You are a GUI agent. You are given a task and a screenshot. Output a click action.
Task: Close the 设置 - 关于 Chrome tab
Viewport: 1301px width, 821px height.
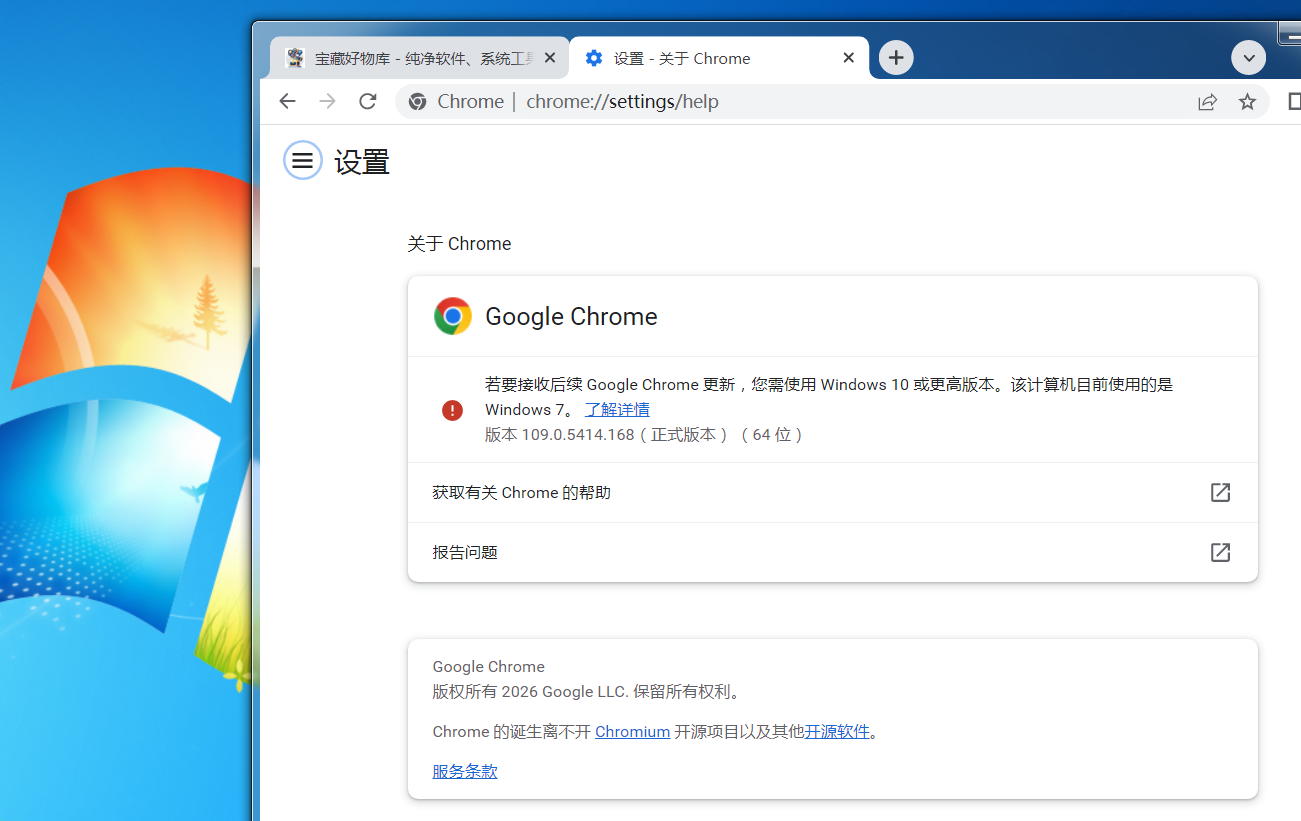[x=848, y=58]
